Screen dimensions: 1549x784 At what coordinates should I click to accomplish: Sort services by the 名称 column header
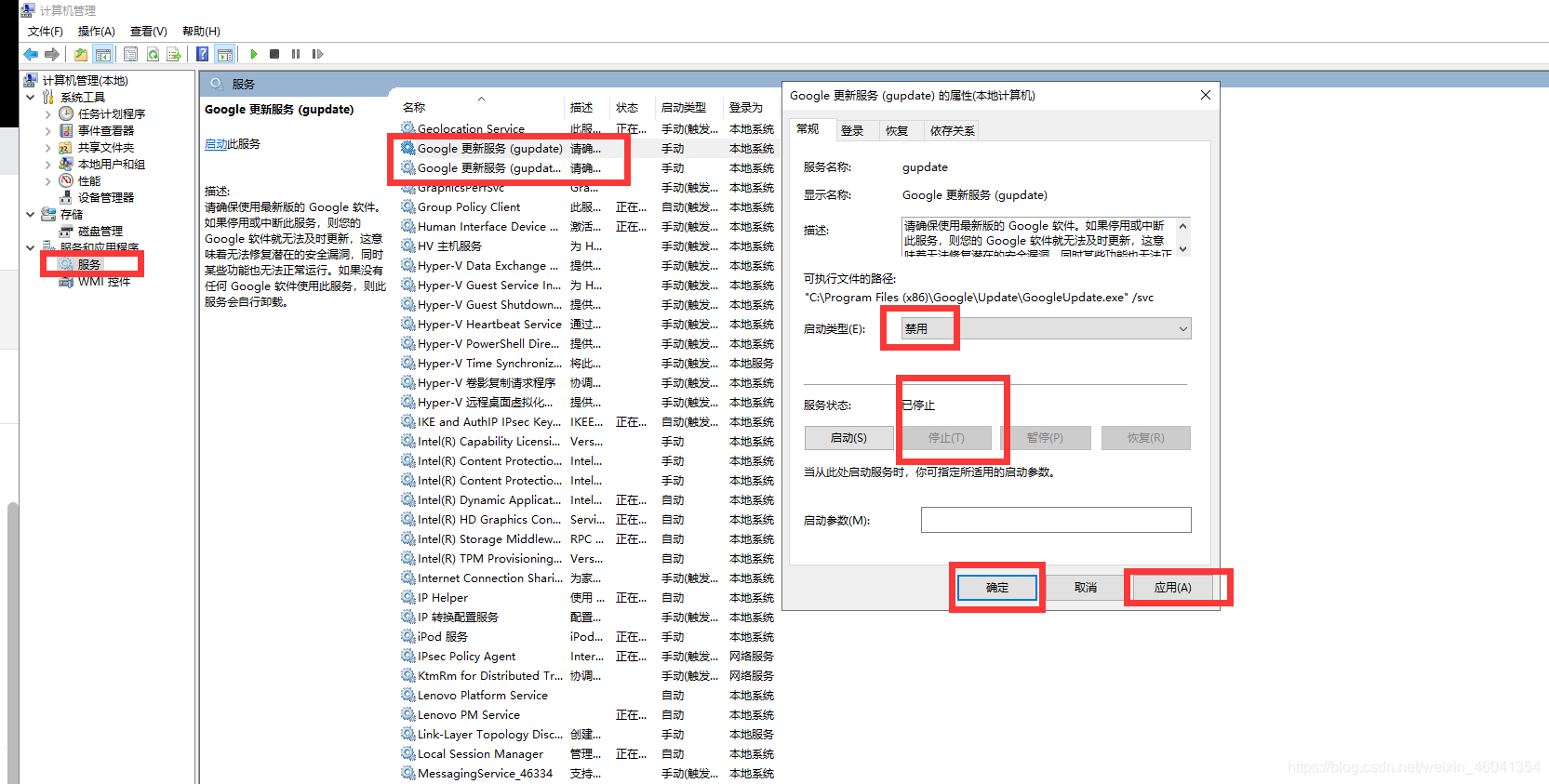(x=481, y=107)
